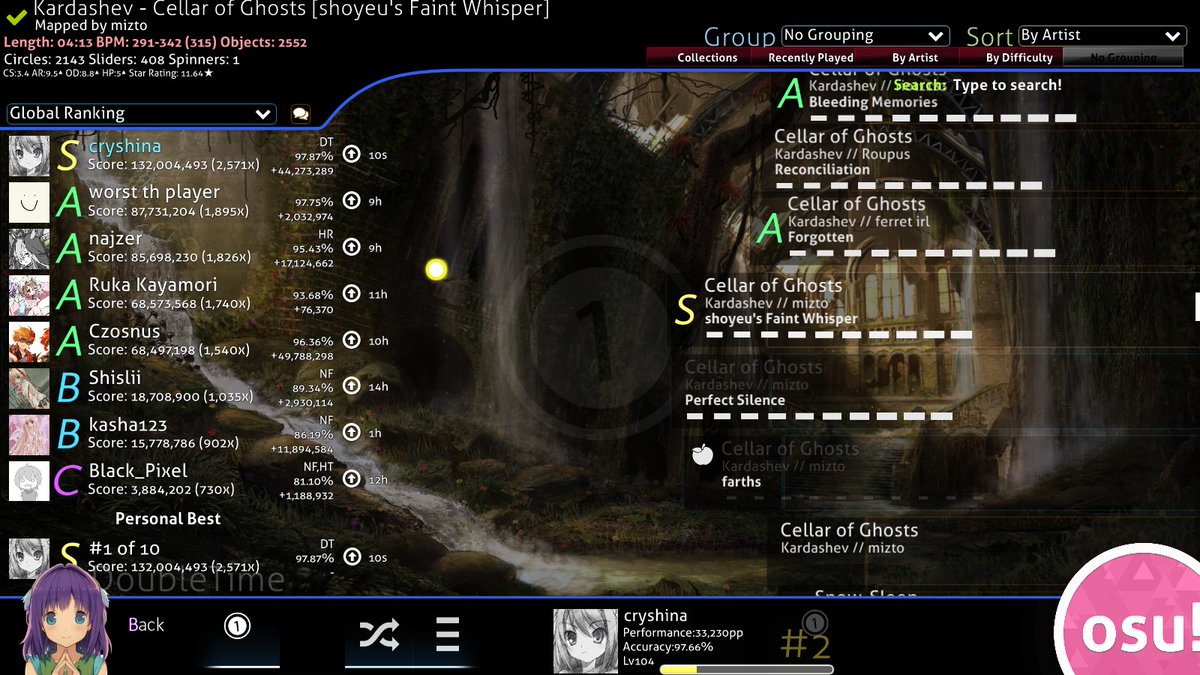This screenshot has height=675, width=1200.
Task: Click replay arrow icon on Ruka Kayamori's score
Action: [351, 294]
